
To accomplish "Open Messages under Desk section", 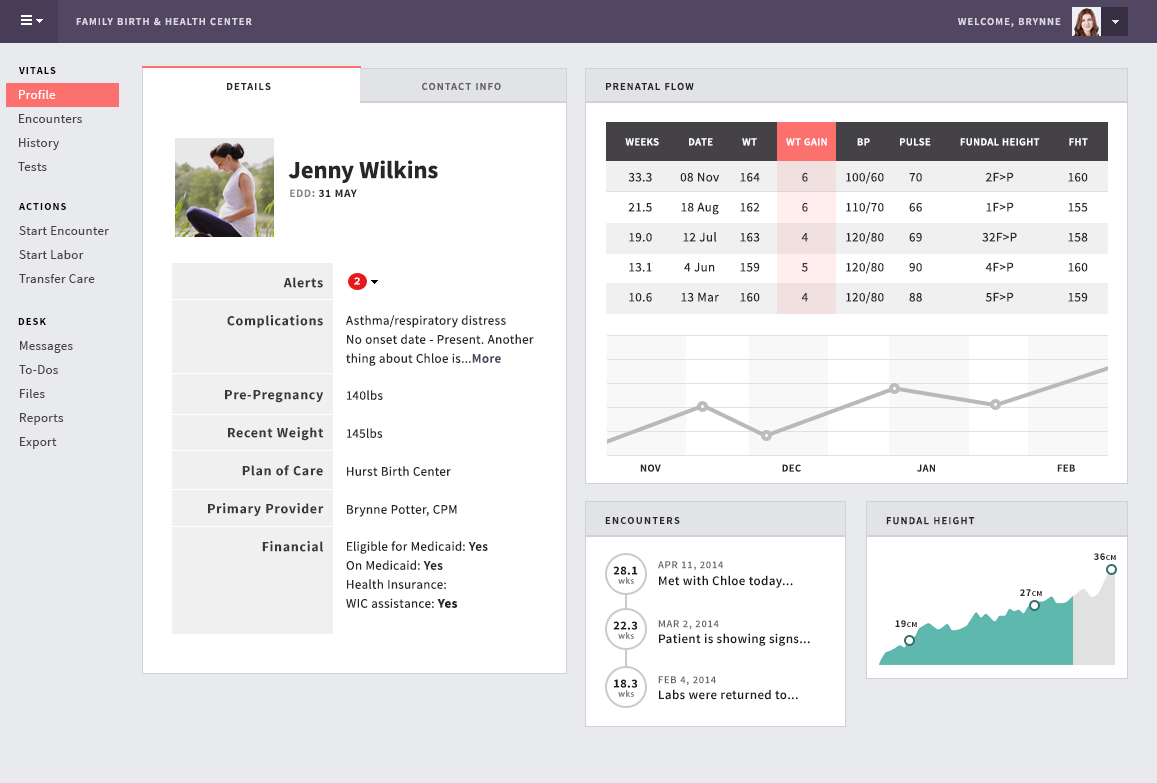I will [46, 346].
